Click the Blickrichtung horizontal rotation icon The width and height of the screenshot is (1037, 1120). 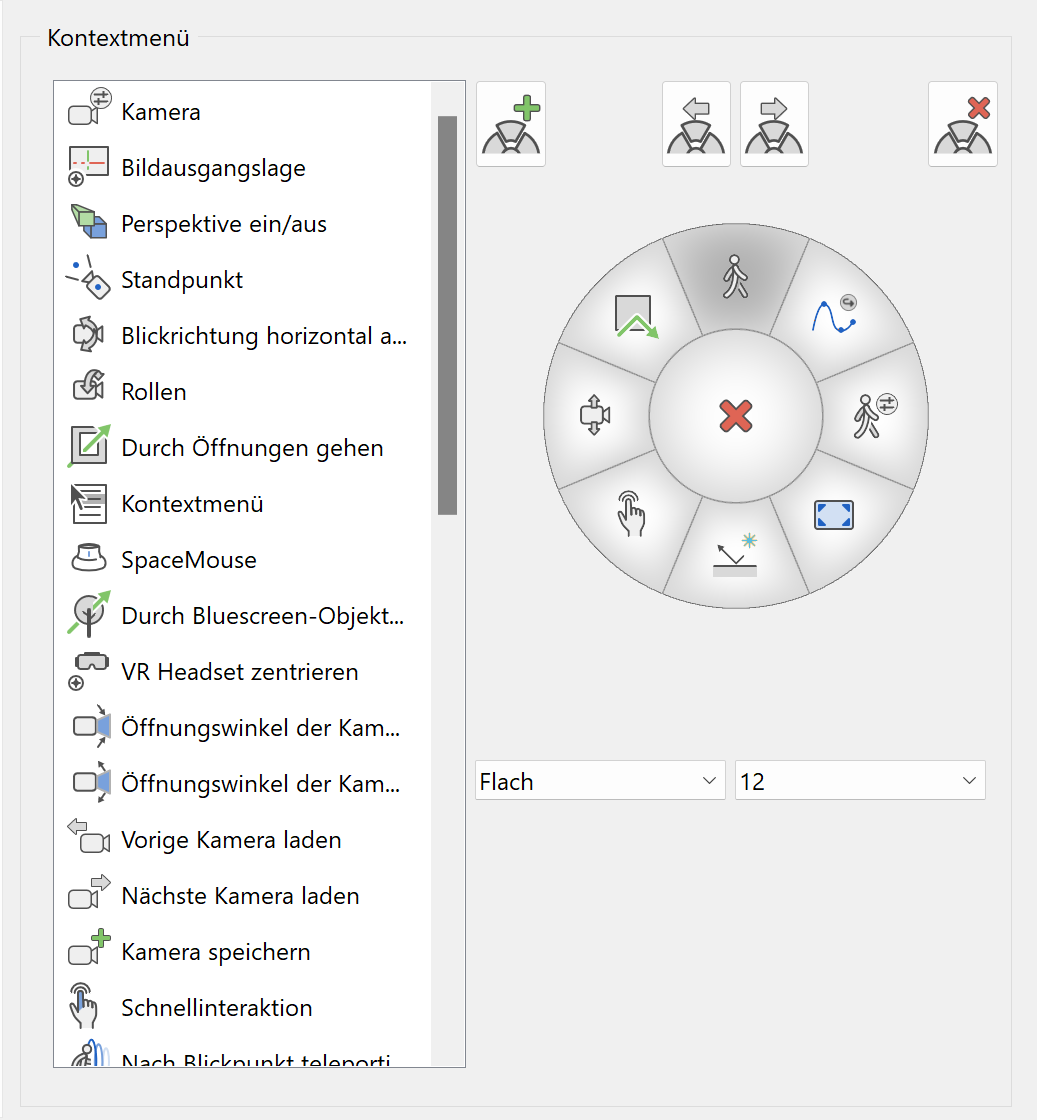89,334
